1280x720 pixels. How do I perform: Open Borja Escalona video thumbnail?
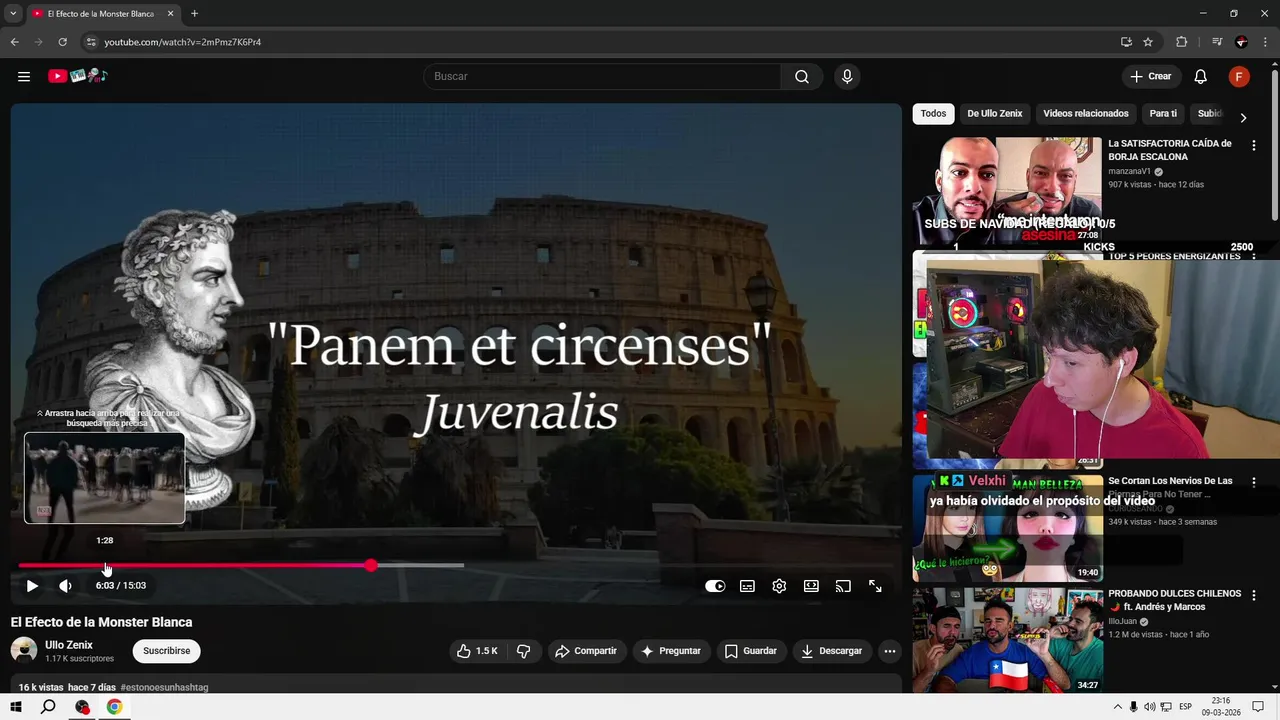click(1007, 191)
